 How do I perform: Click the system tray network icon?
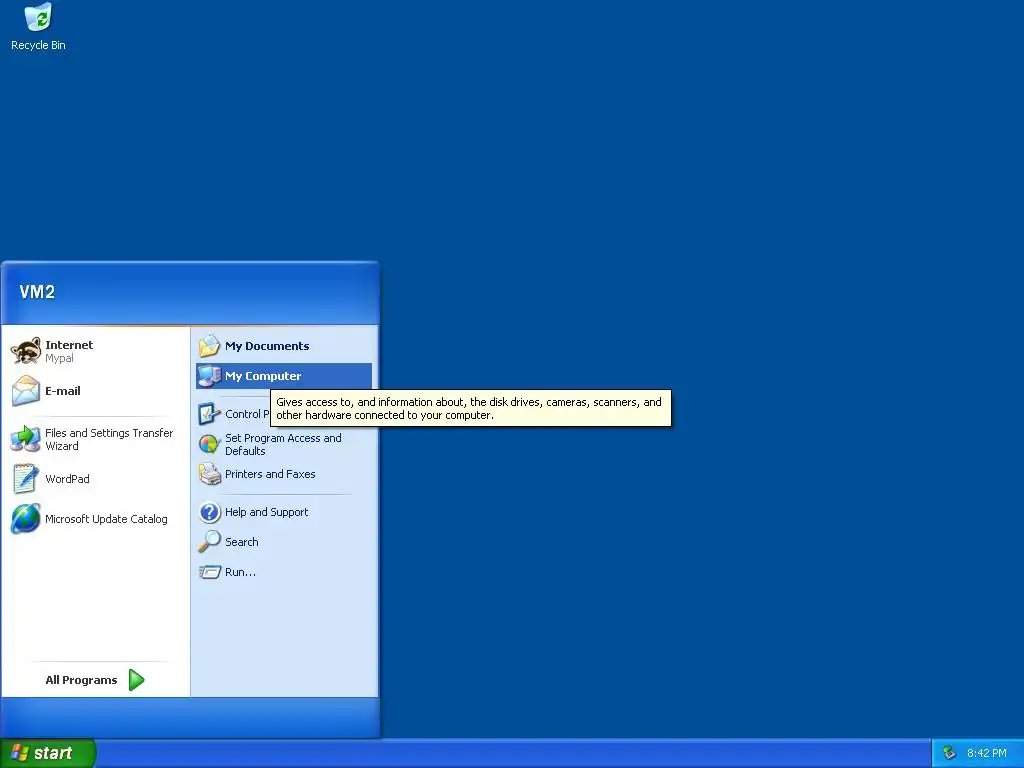950,753
